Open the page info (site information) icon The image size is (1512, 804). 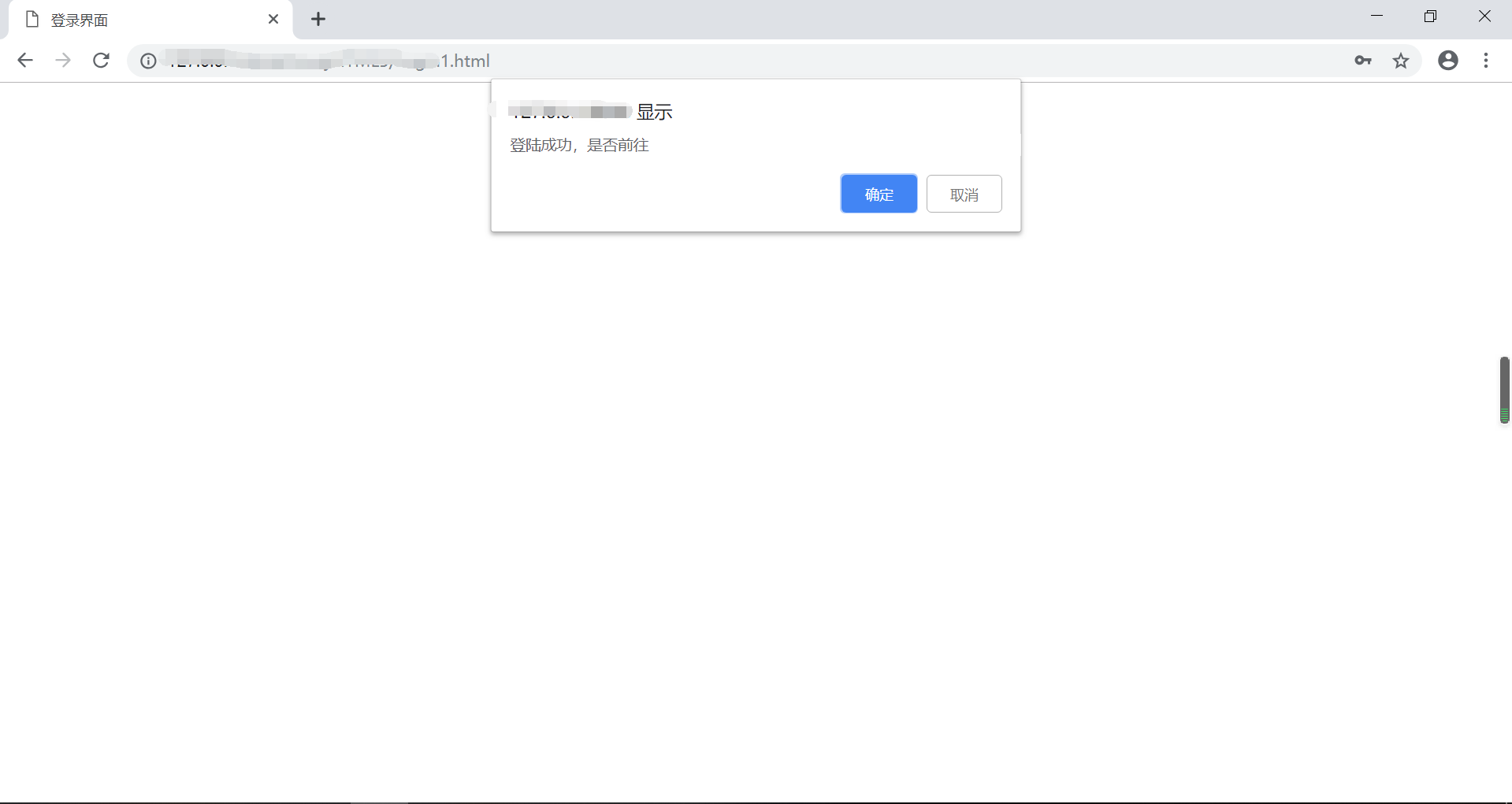[147, 60]
